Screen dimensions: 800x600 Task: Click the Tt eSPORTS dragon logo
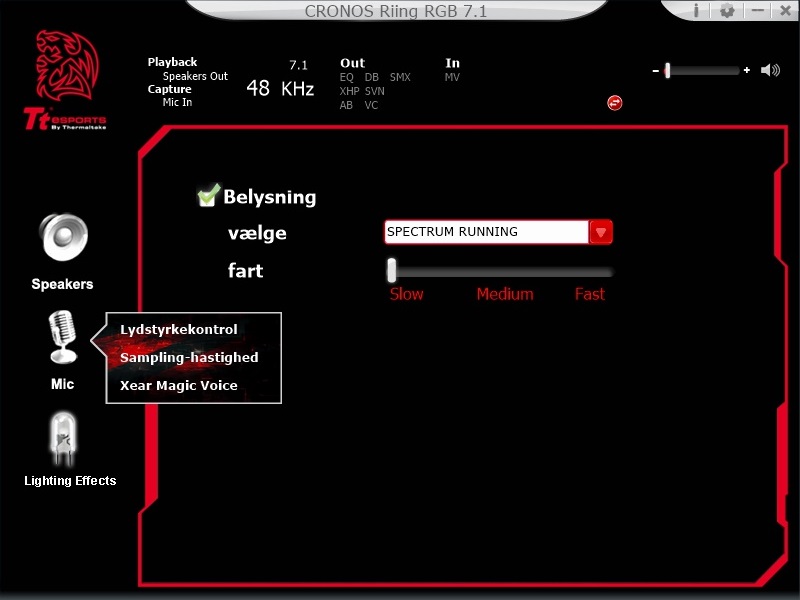[x=65, y=81]
